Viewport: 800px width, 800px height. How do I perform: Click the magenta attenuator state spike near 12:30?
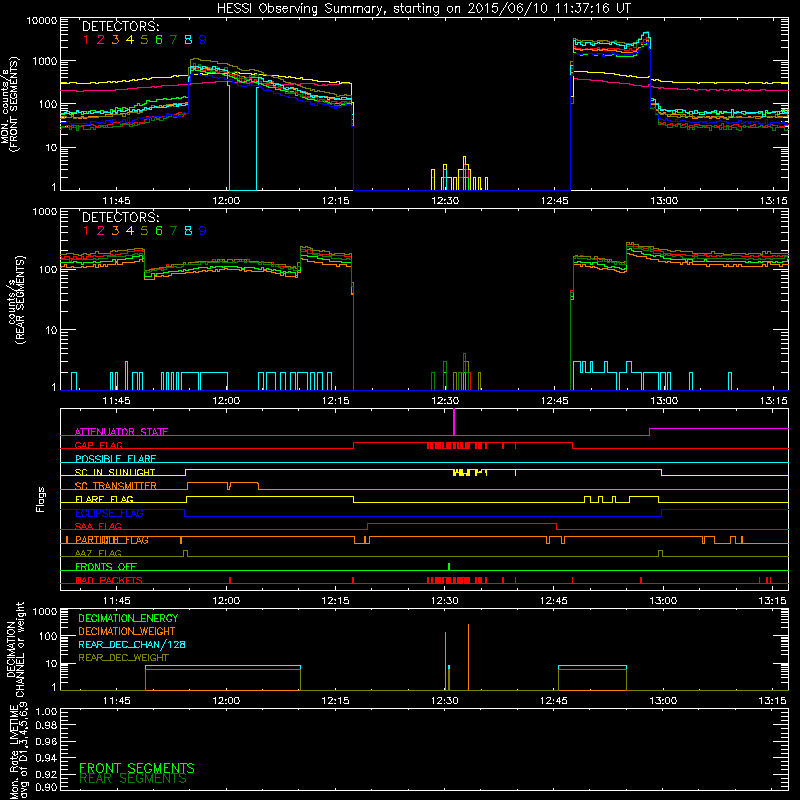[454, 422]
